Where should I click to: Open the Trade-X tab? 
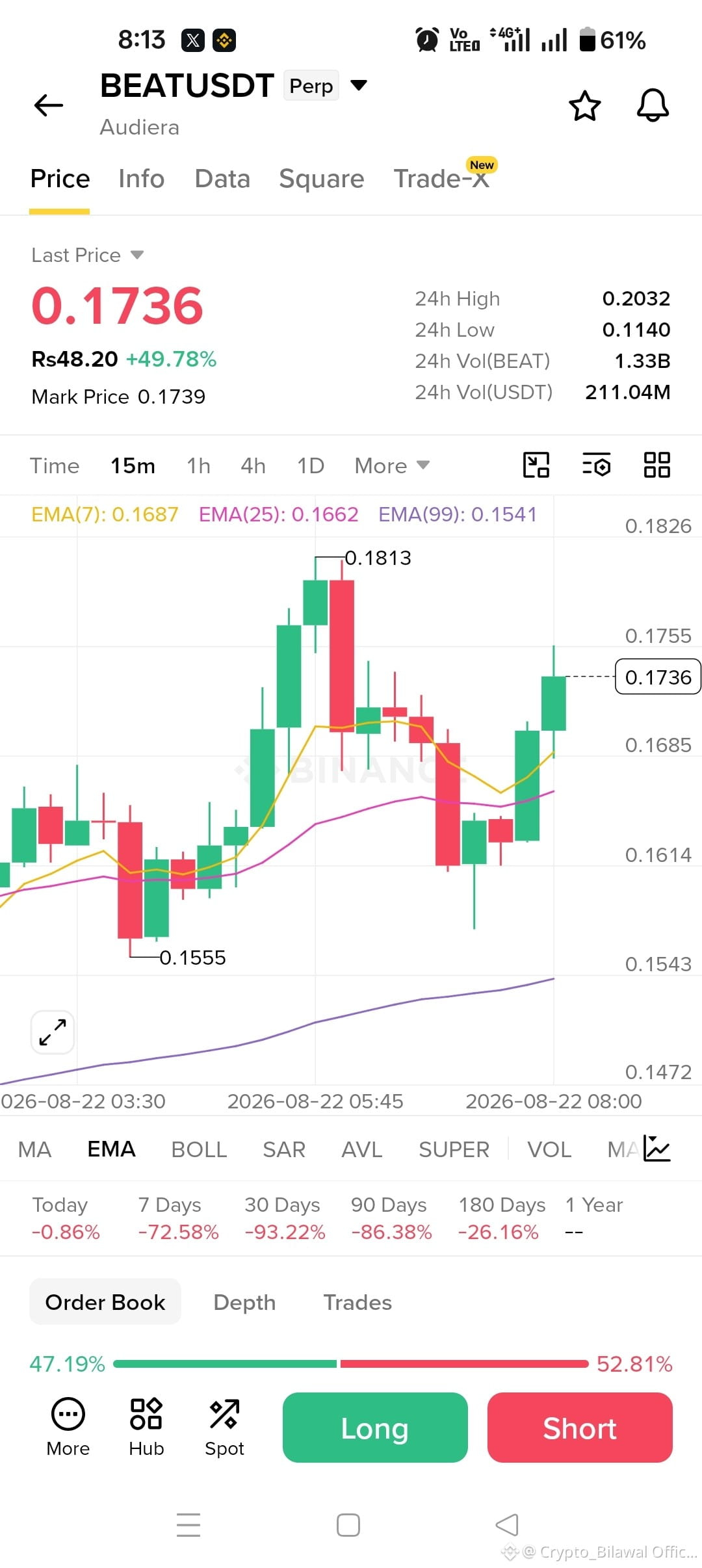click(x=442, y=179)
